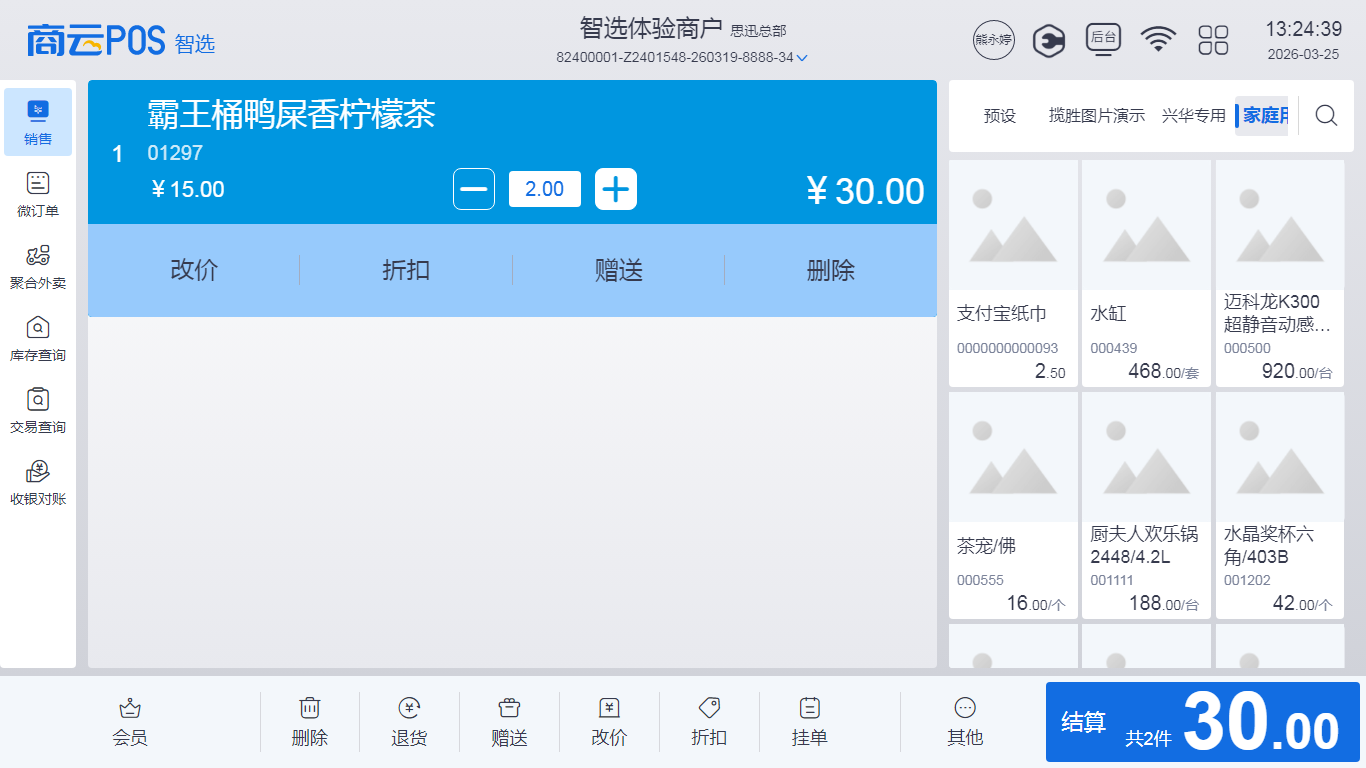Click the product search magnifier icon

click(1326, 116)
